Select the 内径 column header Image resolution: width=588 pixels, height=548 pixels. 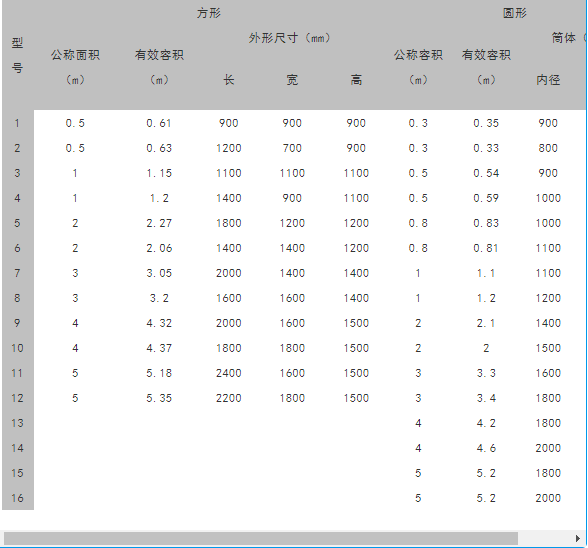point(548,80)
